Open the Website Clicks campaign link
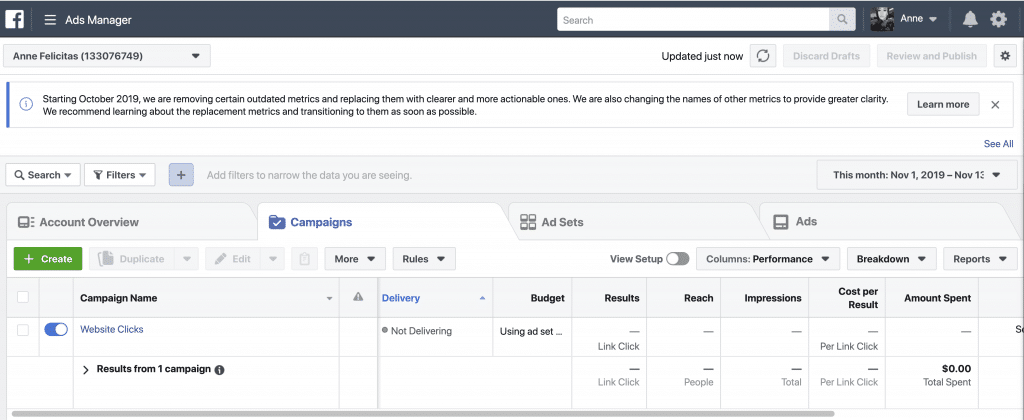Image resolution: width=1024 pixels, height=420 pixels. (112, 329)
